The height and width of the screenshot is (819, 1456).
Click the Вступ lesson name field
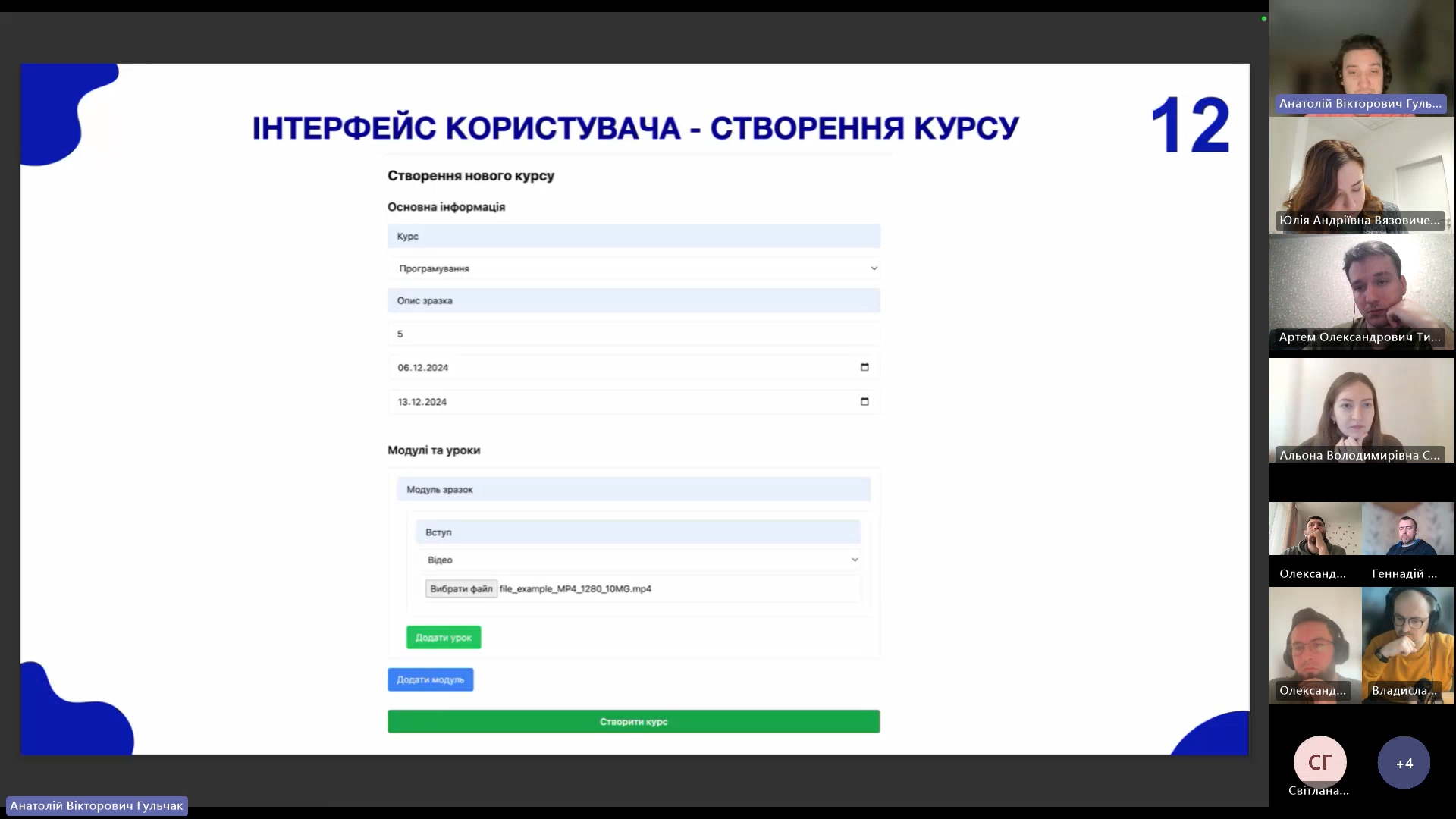(x=638, y=532)
